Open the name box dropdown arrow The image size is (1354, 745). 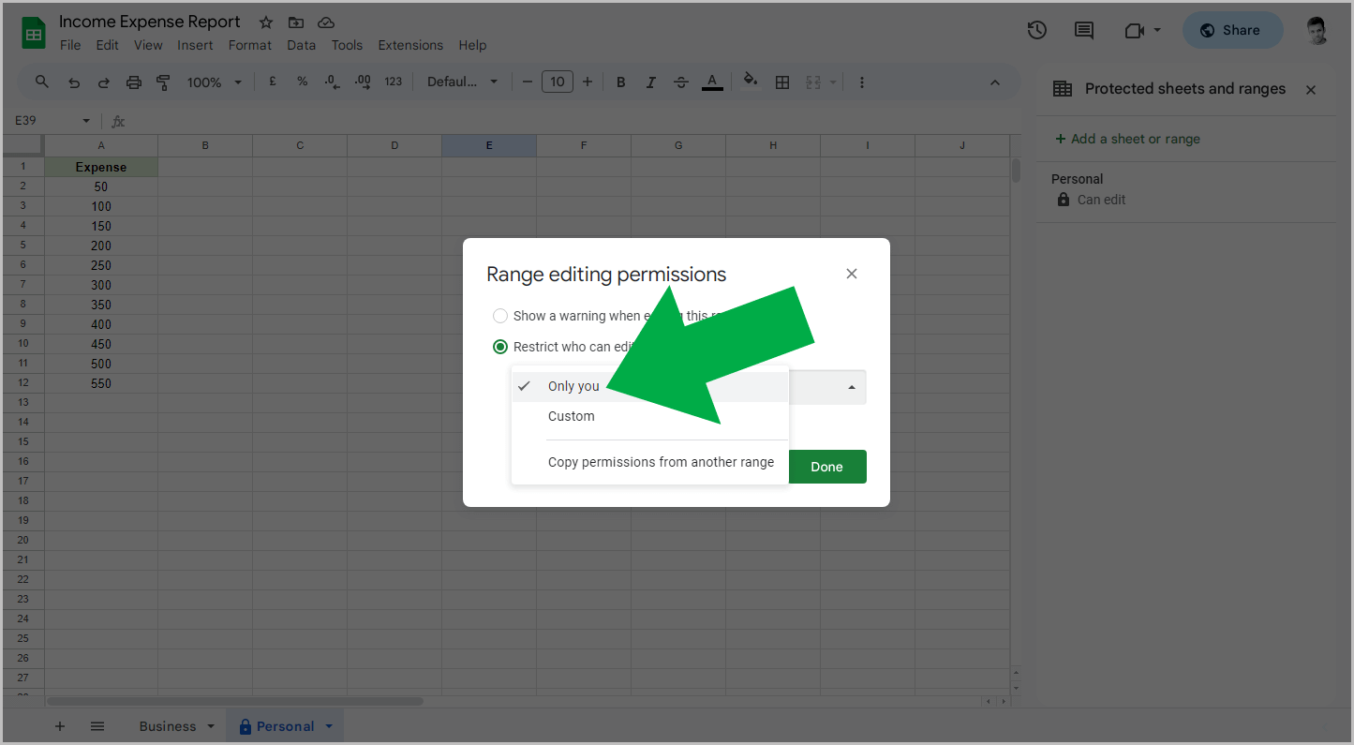click(86, 121)
